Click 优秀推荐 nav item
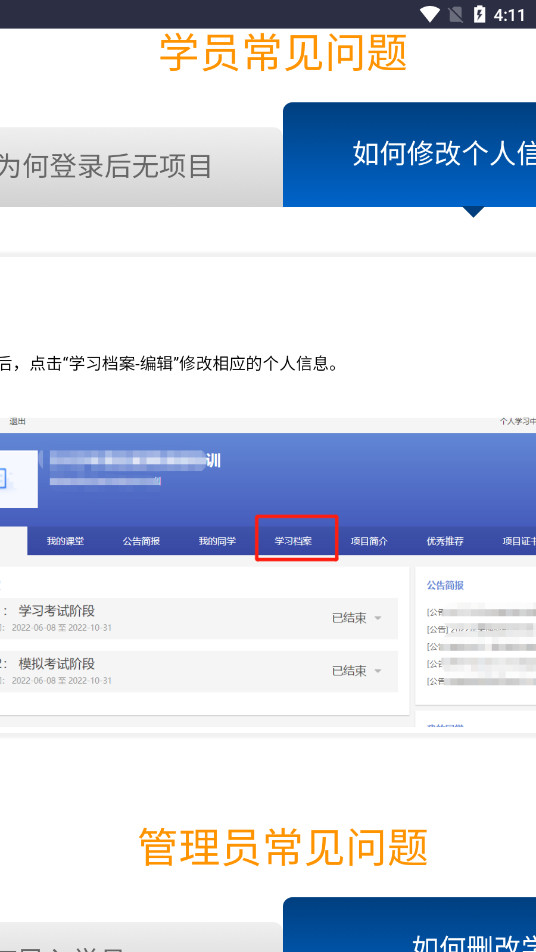The image size is (536, 952). pos(445,541)
